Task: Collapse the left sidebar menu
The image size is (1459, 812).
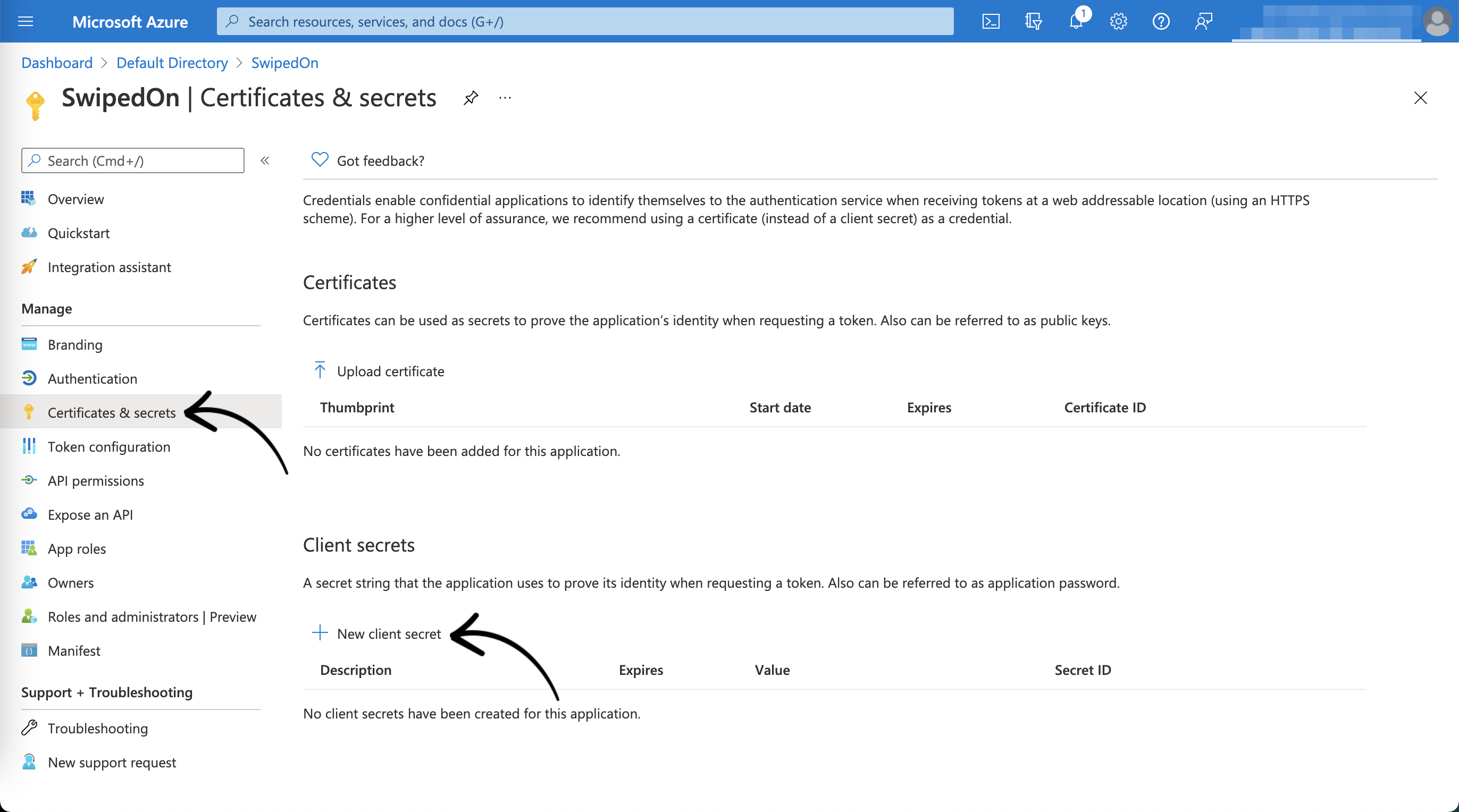Action: [x=264, y=161]
